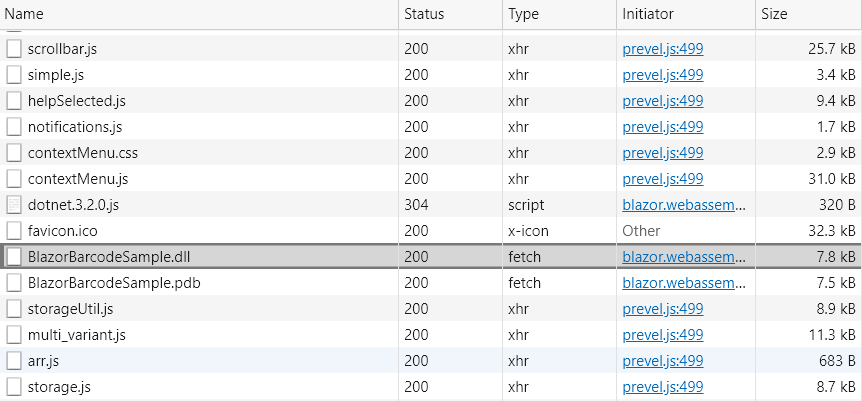862x401 pixels.
Task: Sort by the Initiator column header
Action: (x=648, y=15)
